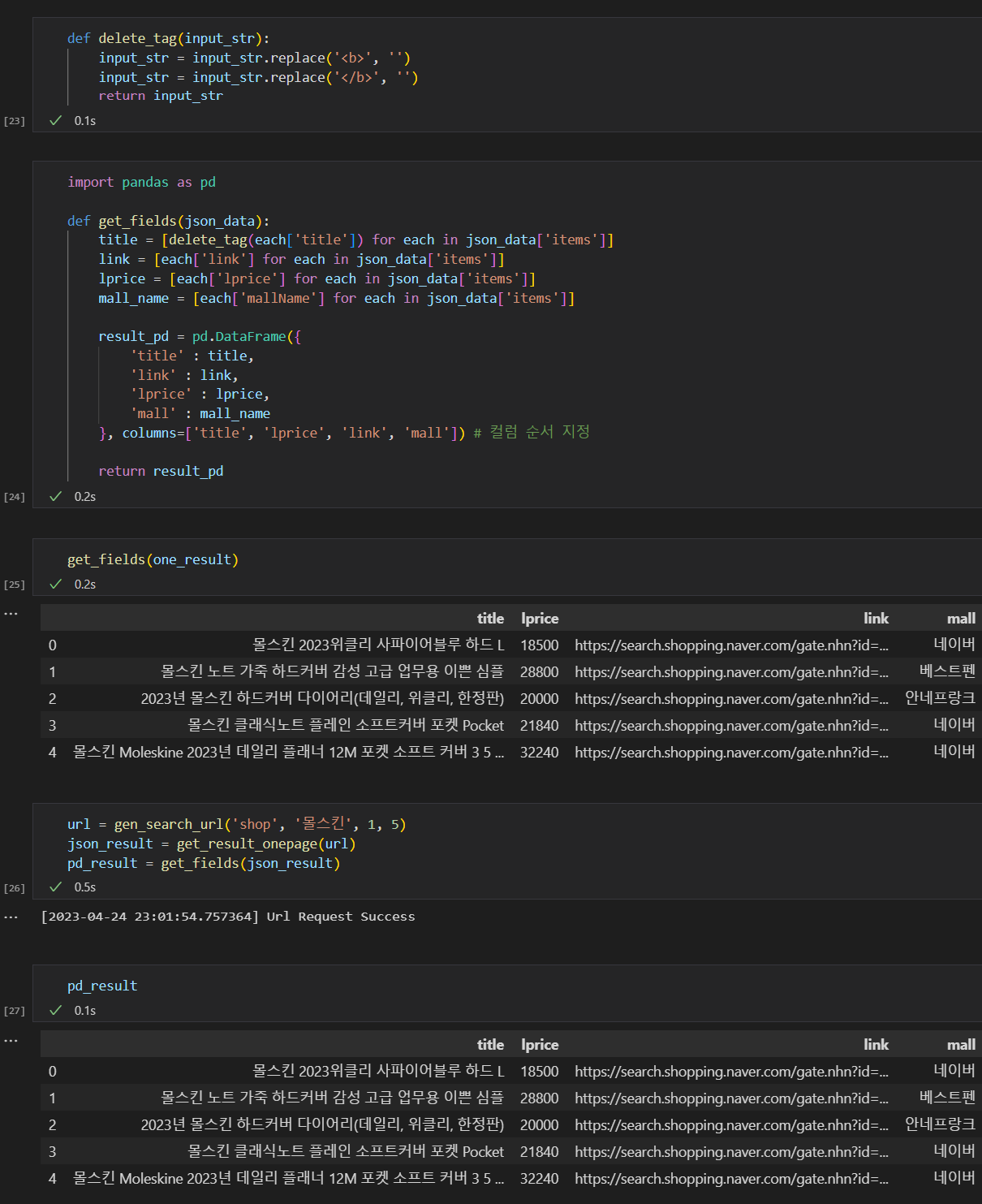Open the row 4 naver link in get_fields(one_result) output

point(731,752)
